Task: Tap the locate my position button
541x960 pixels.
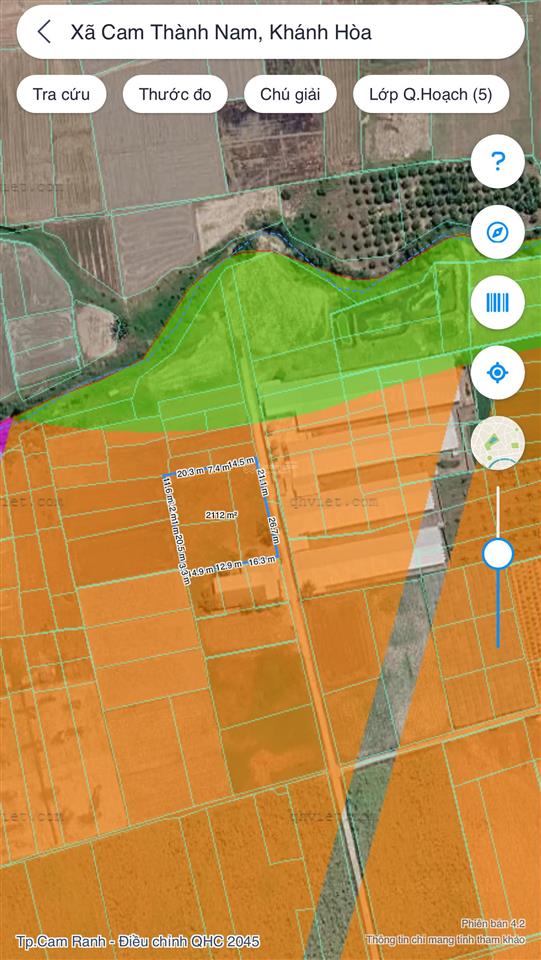Action: (498, 372)
